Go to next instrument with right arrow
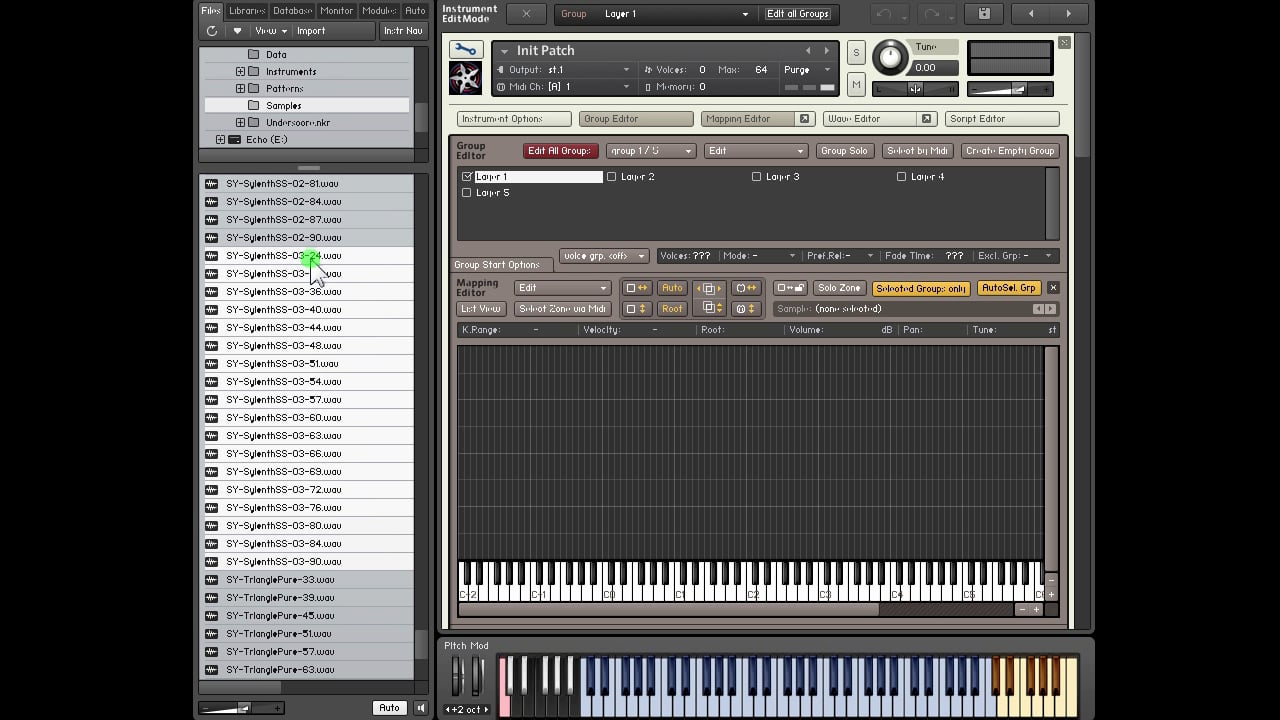The image size is (1280, 720). tap(1068, 14)
